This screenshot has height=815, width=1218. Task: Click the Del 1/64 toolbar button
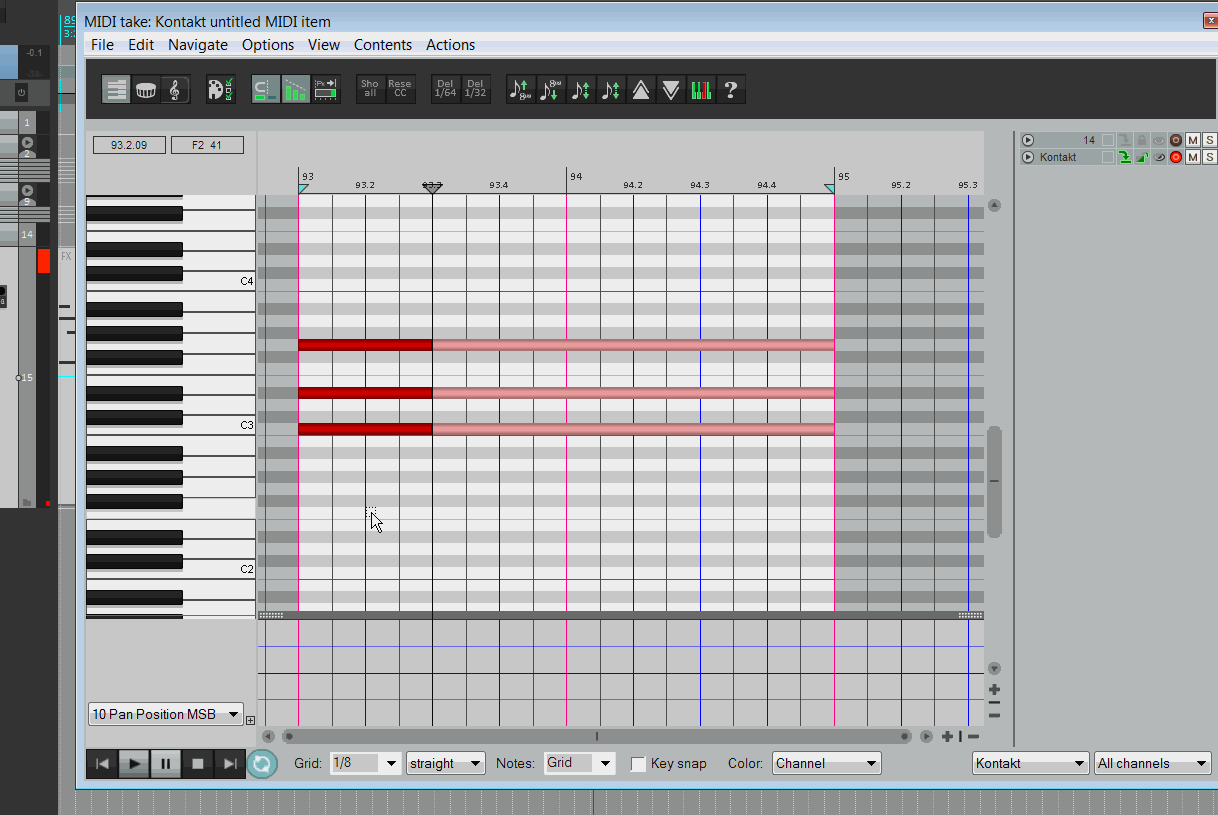click(445, 90)
